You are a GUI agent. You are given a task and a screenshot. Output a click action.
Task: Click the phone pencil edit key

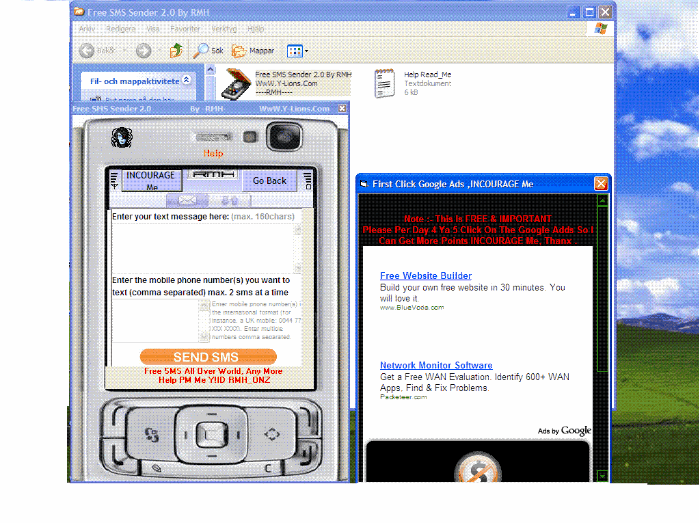click(156, 468)
